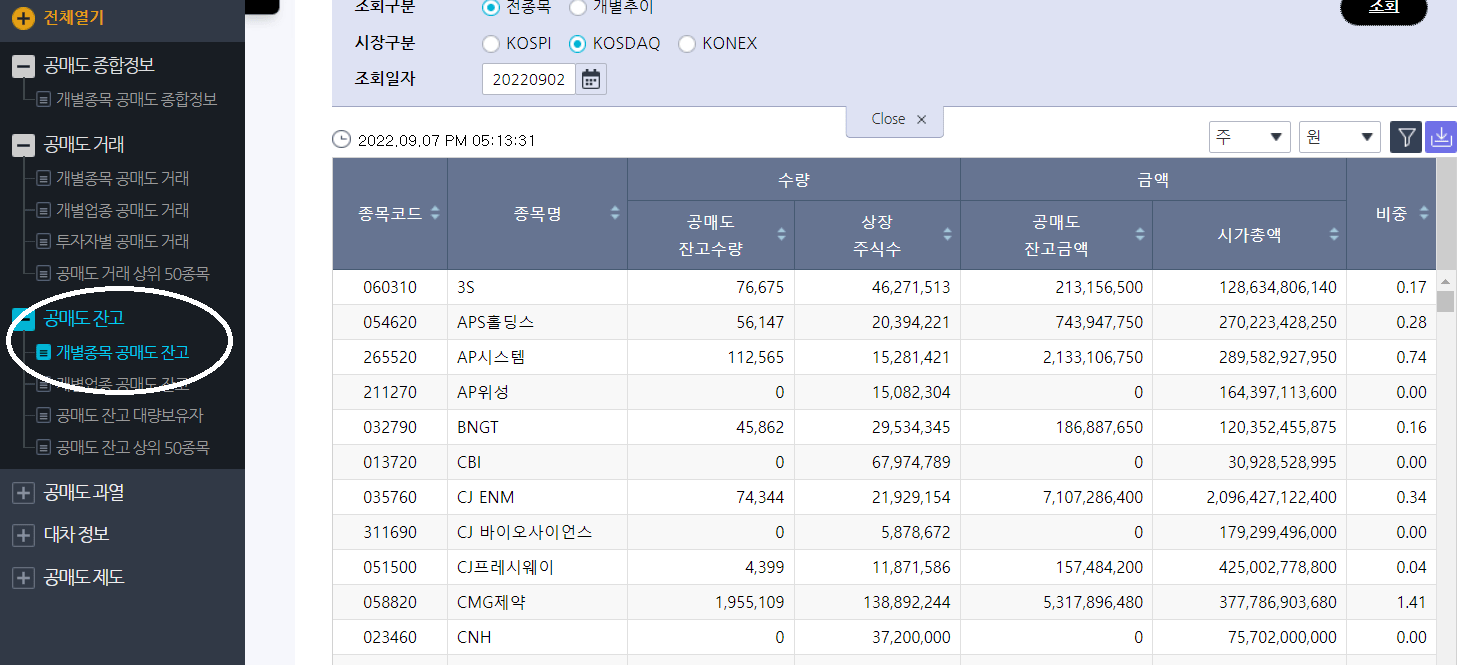Select the KOSPI market radio button
This screenshot has width=1457, height=665.
click(x=490, y=44)
